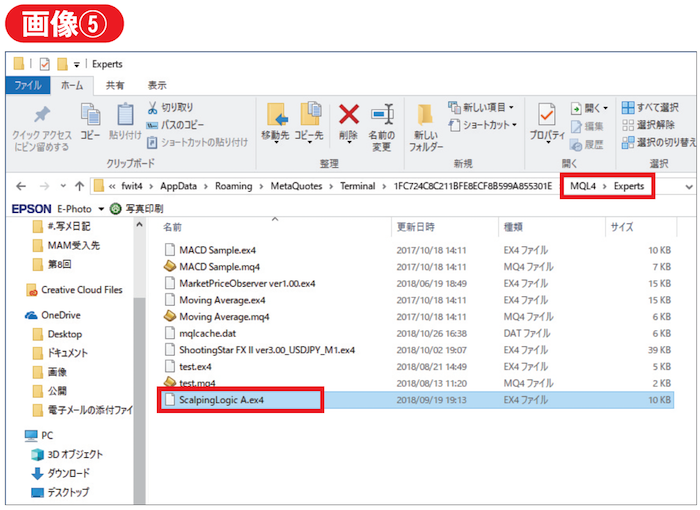
Task: Open Properties (プロパティ) icon
Action: (547, 115)
